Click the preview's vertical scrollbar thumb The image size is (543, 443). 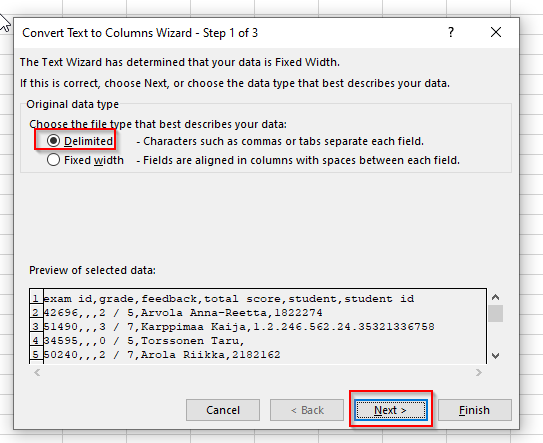(x=496, y=313)
